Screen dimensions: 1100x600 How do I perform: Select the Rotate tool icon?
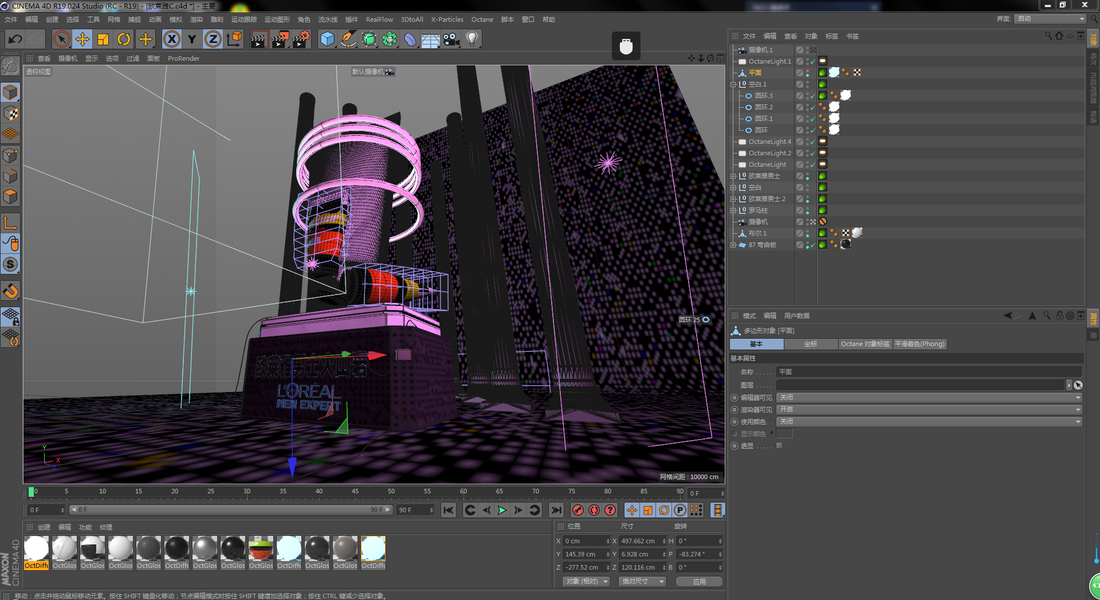click(123, 39)
